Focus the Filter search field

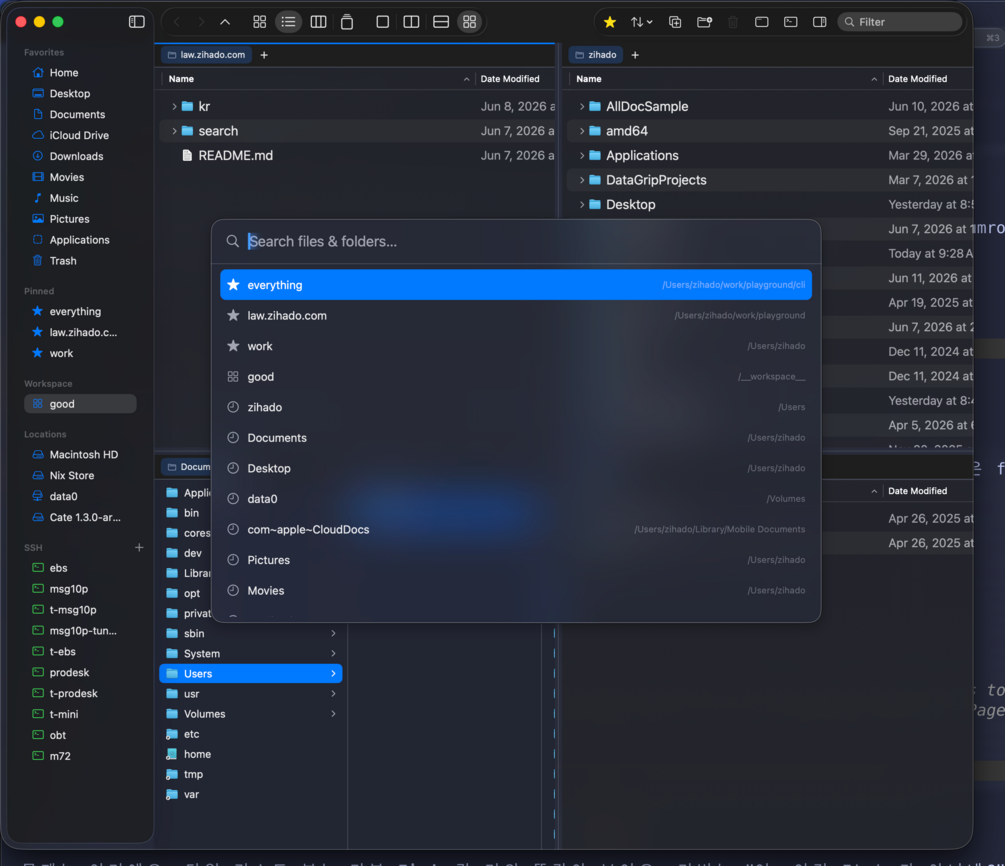(900, 22)
